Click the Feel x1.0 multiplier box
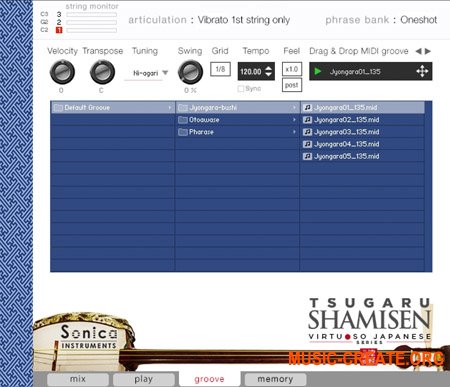Viewport: 450px width, 387px height. (x=292, y=69)
